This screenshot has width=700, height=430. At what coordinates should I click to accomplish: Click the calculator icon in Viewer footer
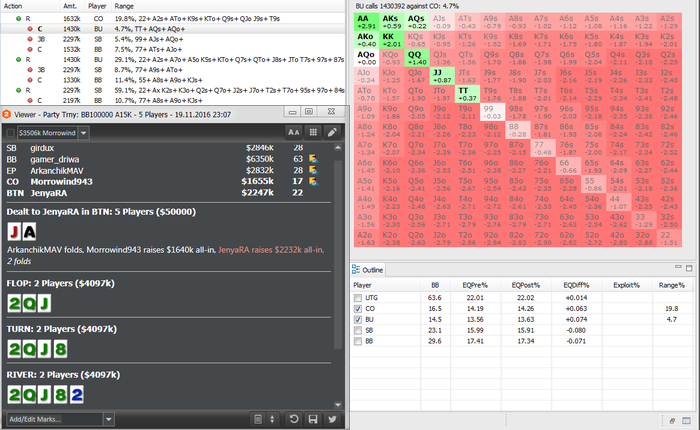[258, 419]
